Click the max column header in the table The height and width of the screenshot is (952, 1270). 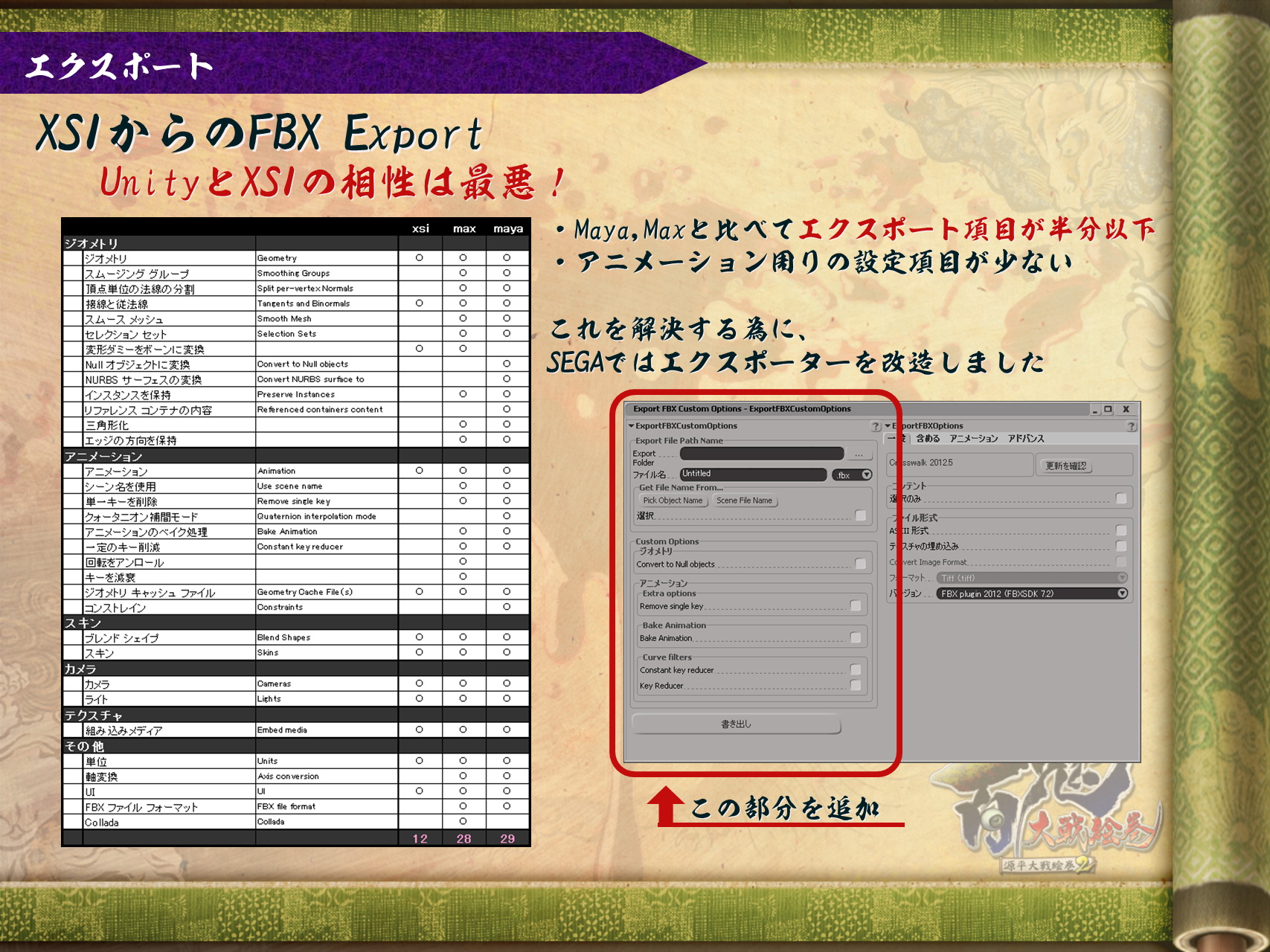464,228
